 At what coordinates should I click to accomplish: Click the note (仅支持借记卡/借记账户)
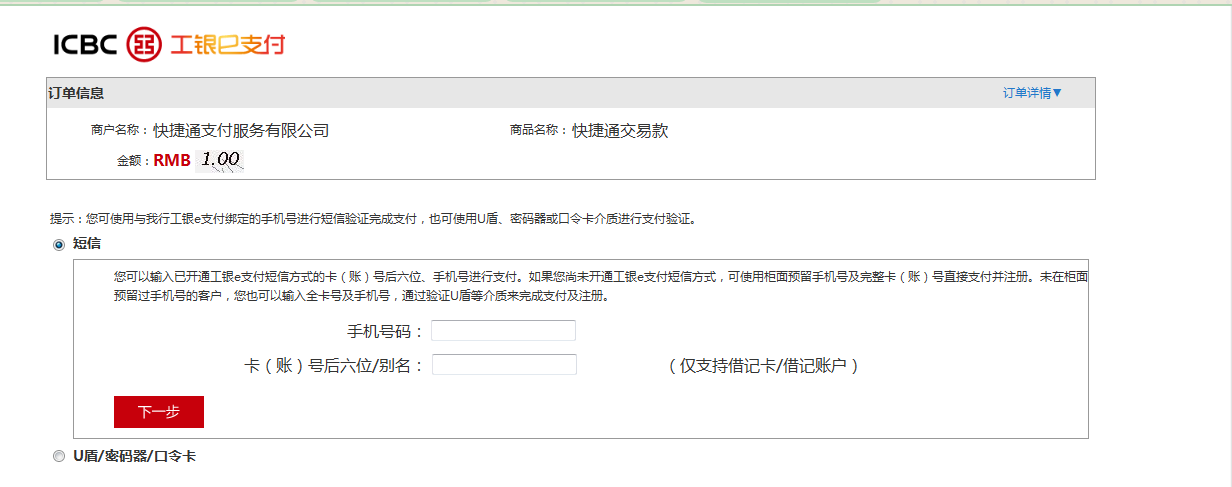coord(764,366)
